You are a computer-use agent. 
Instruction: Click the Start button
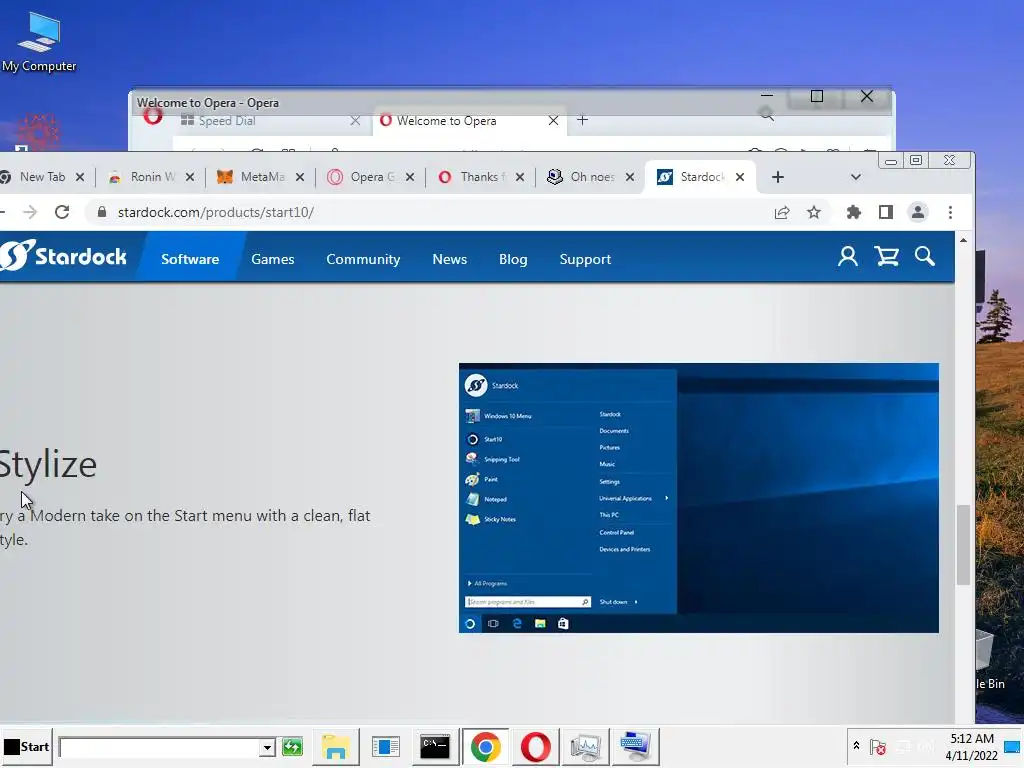[26, 746]
